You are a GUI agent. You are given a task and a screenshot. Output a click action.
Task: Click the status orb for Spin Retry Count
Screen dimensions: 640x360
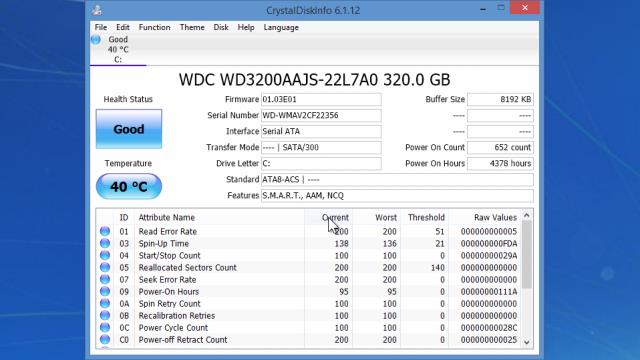(105, 304)
